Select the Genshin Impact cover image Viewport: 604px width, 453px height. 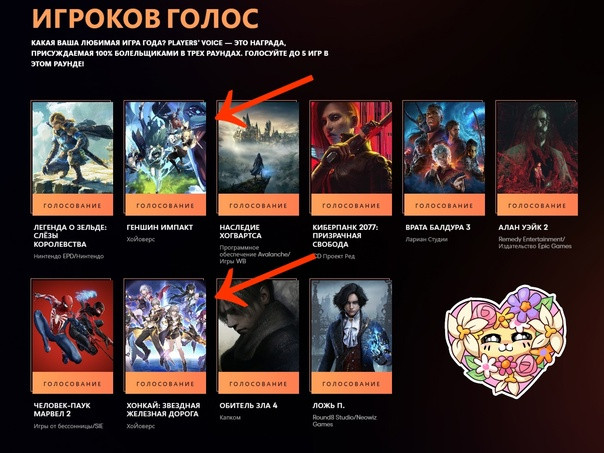coord(166,148)
